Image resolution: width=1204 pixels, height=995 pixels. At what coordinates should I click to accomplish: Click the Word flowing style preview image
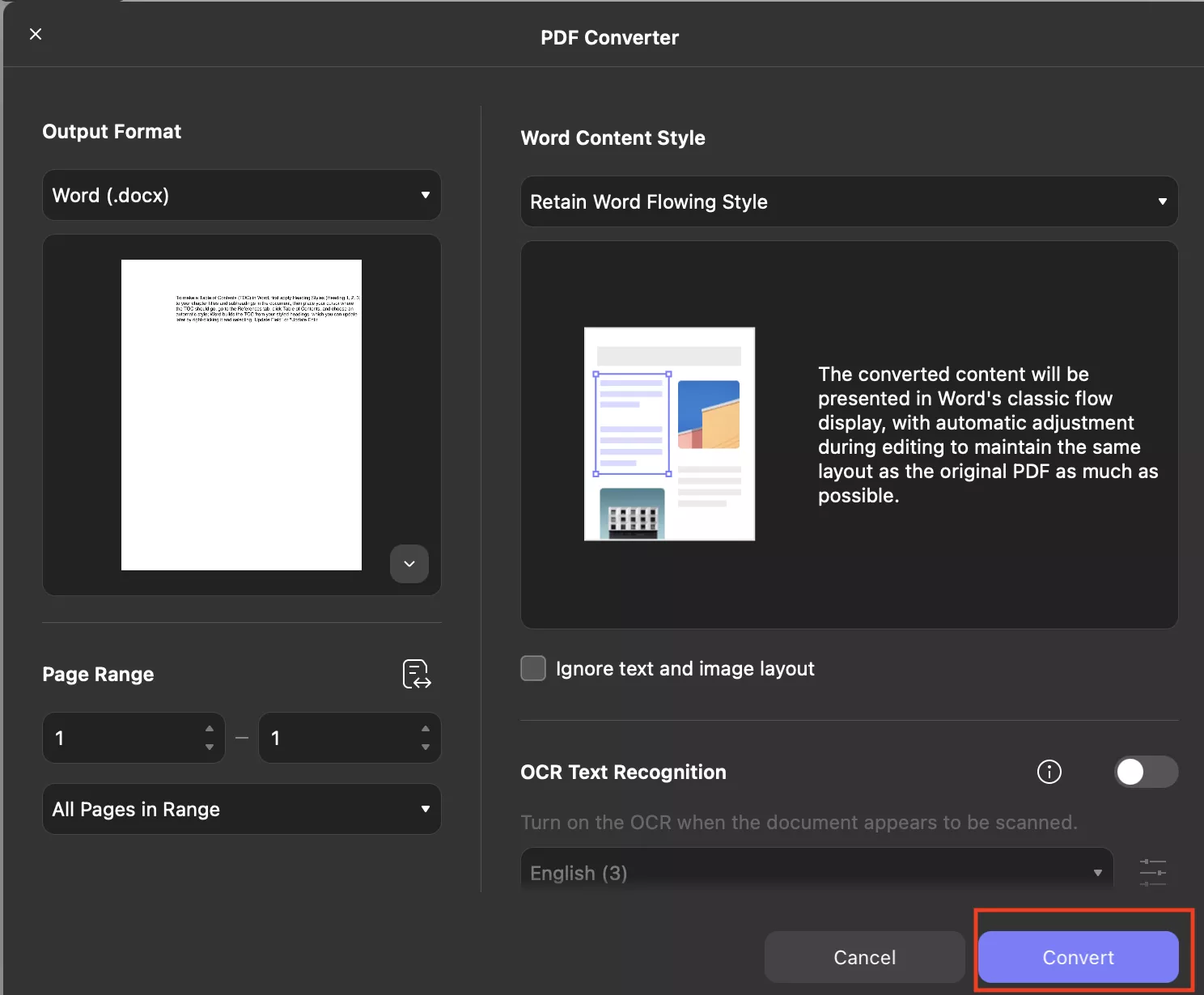(669, 434)
